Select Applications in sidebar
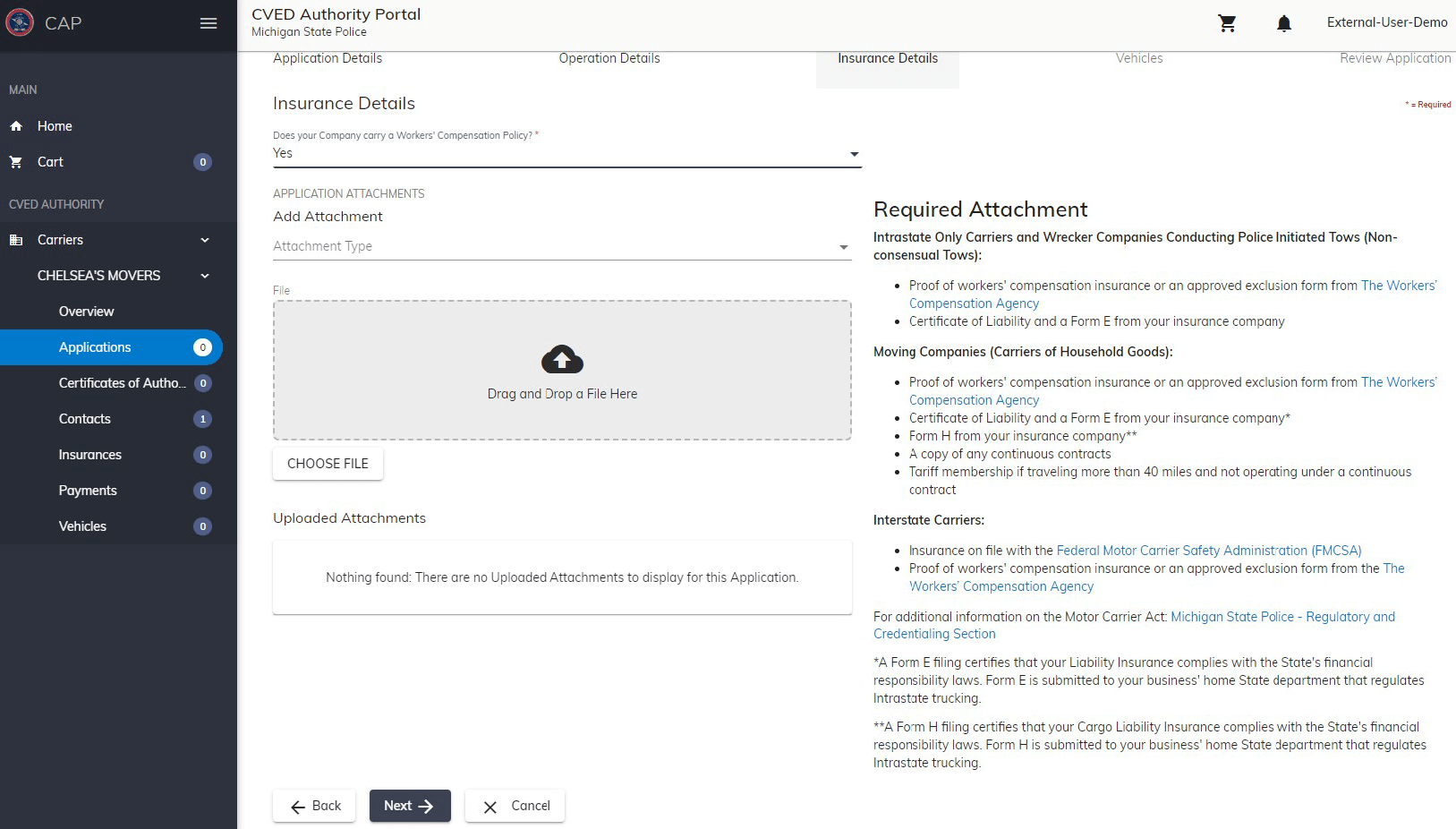Image resolution: width=1456 pixels, height=829 pixels. (x=111, y=347)
